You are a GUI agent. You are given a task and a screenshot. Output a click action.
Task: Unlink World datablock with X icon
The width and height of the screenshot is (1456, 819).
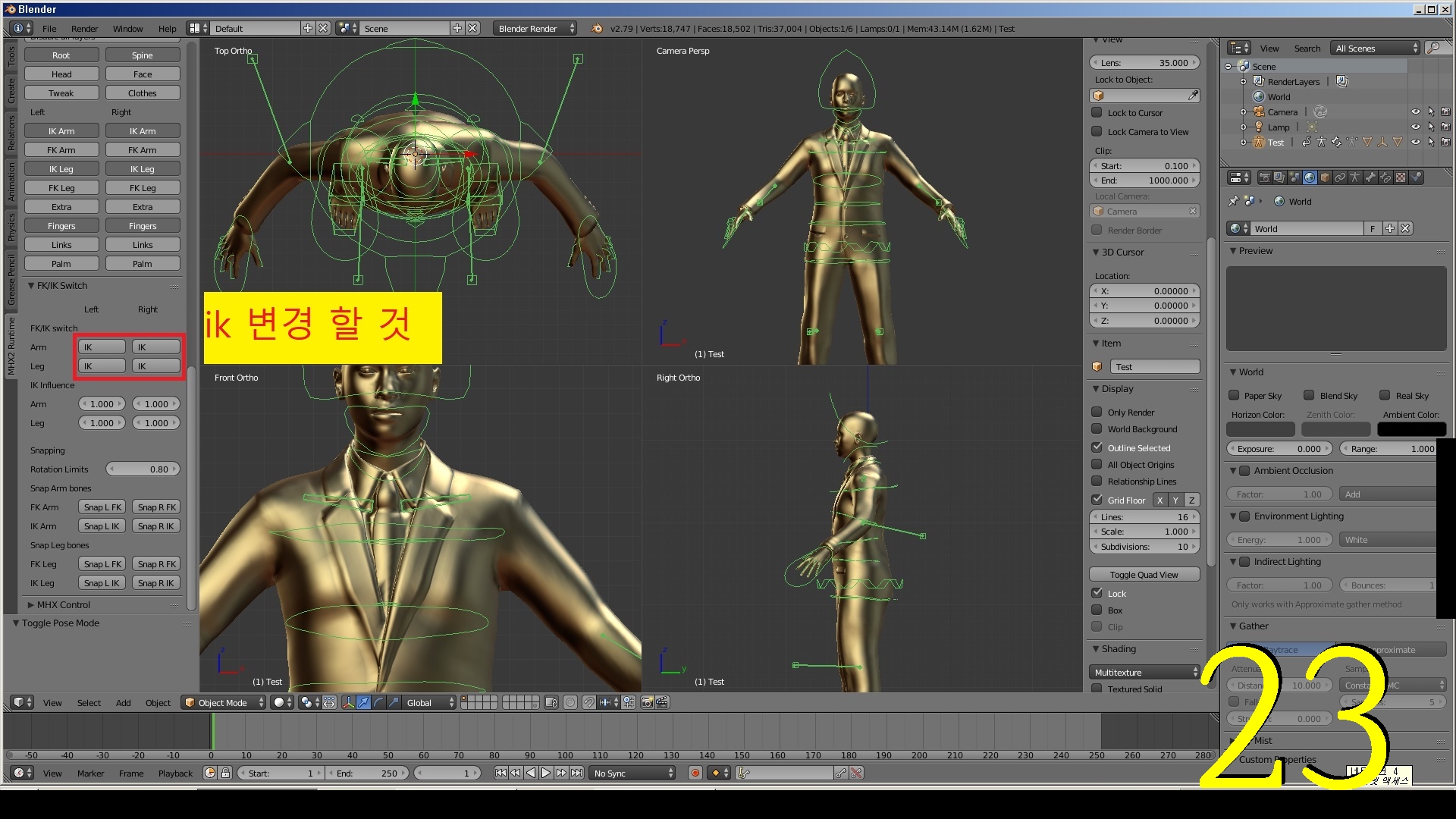(1405, 228)
